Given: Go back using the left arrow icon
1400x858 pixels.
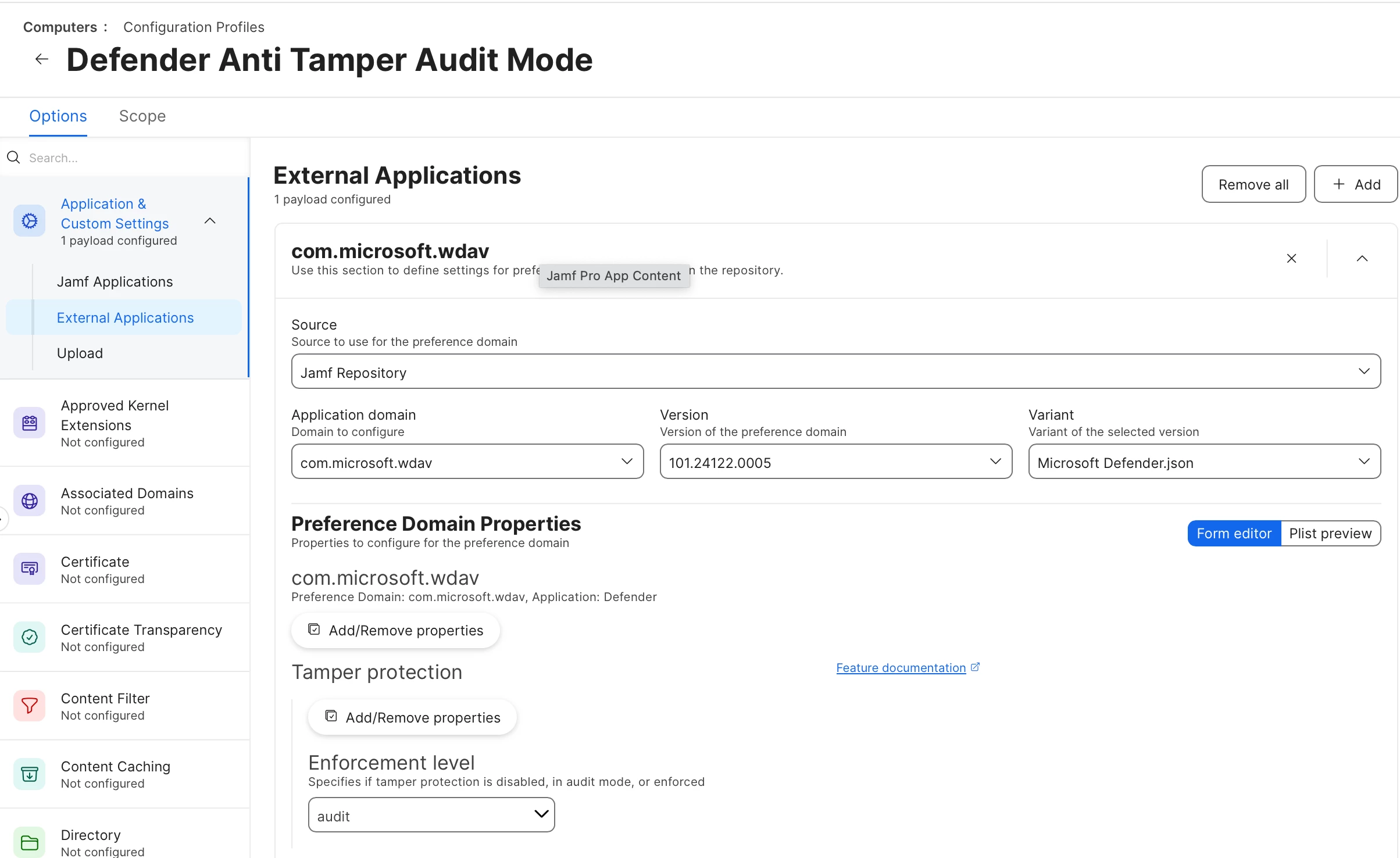Looking at the screenshot, I should coord(41,59).
